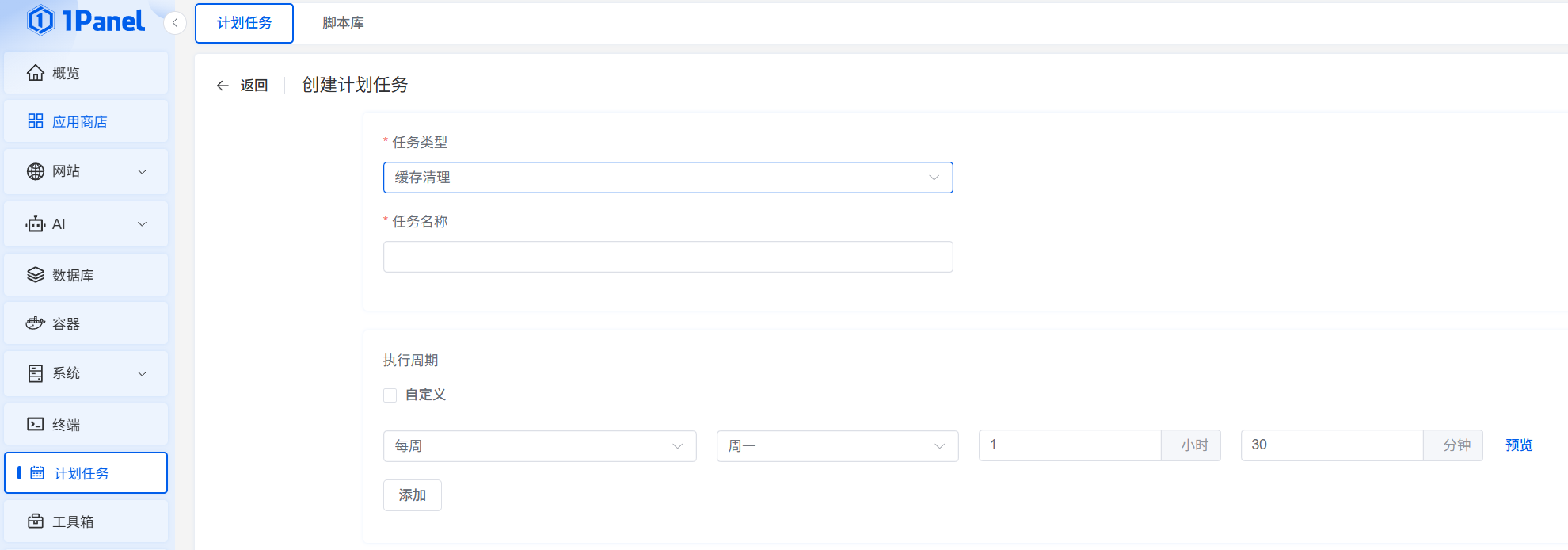This screenshot has height=550, width=1568.
Task: Expand the 系统 sidebar submenu
Action: pyautogui.click(x=143, y=373)
